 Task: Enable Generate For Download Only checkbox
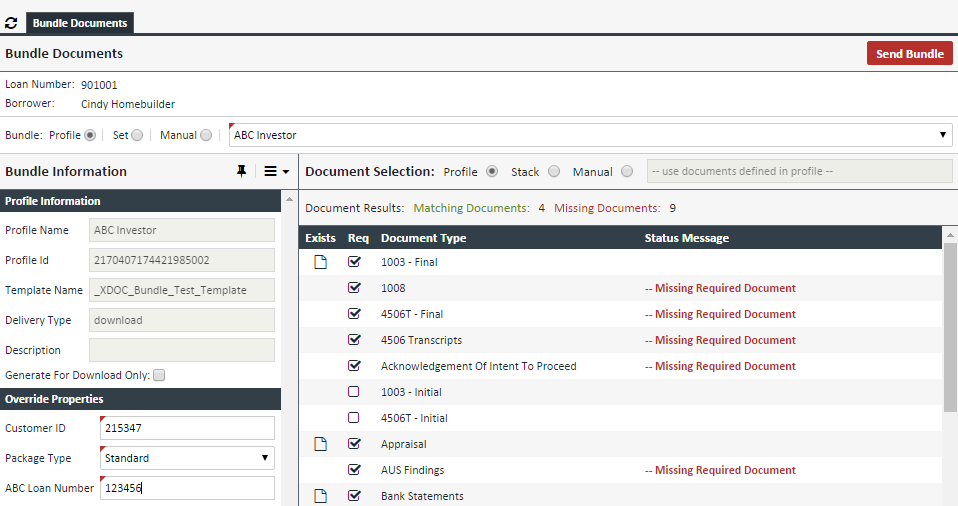(x=159, y=375)
